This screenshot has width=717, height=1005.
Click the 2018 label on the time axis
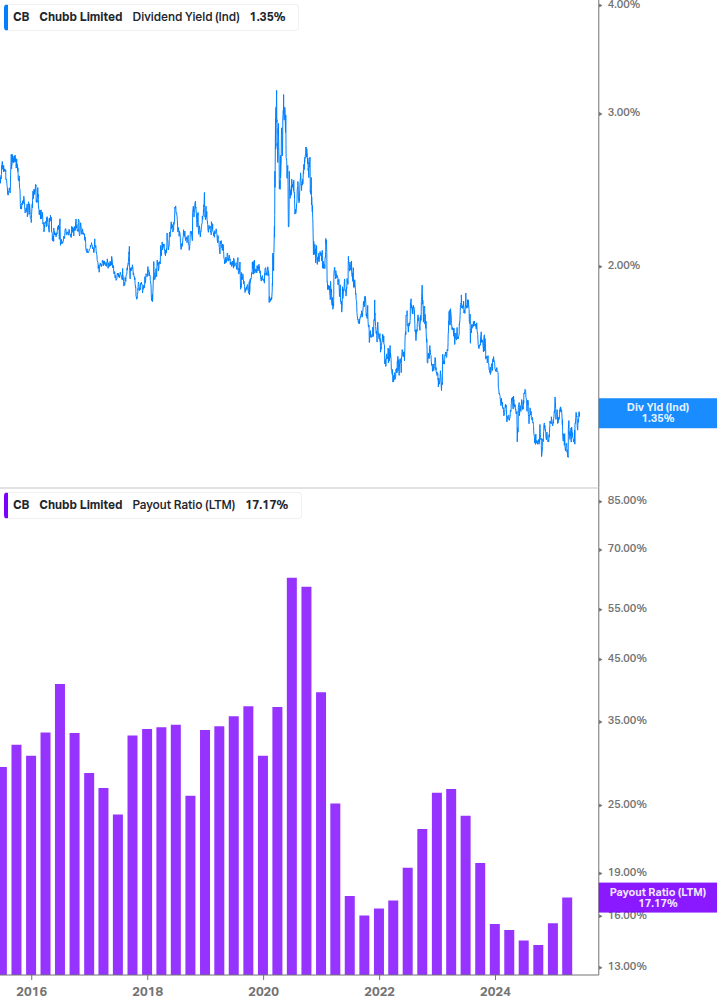tap(147, 992)
